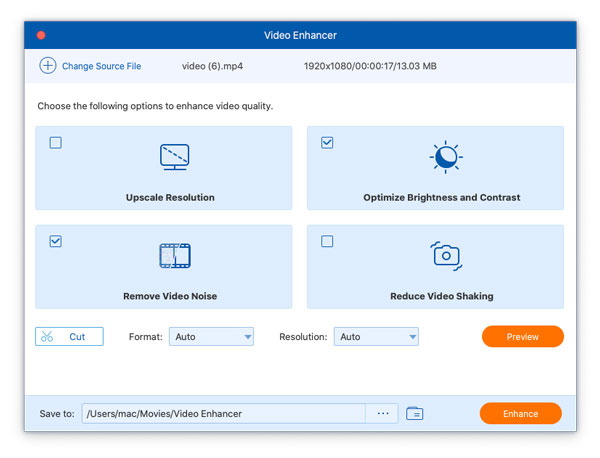This screenshot has width=600, height=458.
Task: Click the Change Source File link
Action: (101, 66)
